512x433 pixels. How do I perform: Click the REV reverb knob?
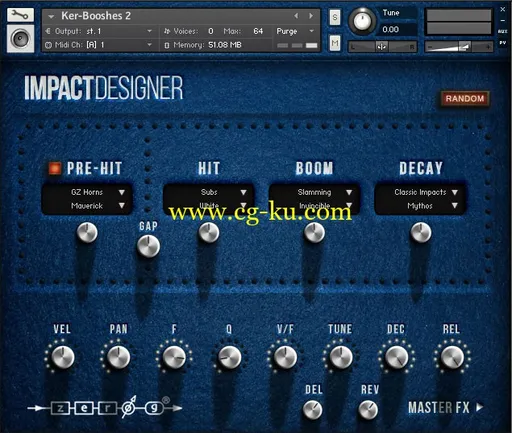[368, 410]
